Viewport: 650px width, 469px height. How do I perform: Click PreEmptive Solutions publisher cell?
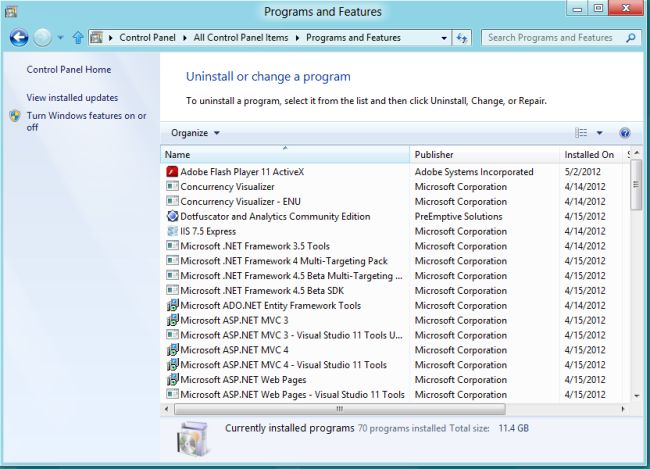(x=458, y=216)
